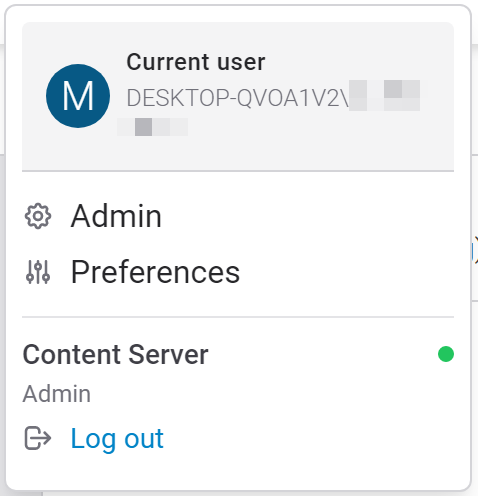
Task: Click the Admin gear icon
Action: (x=38, y=216)
